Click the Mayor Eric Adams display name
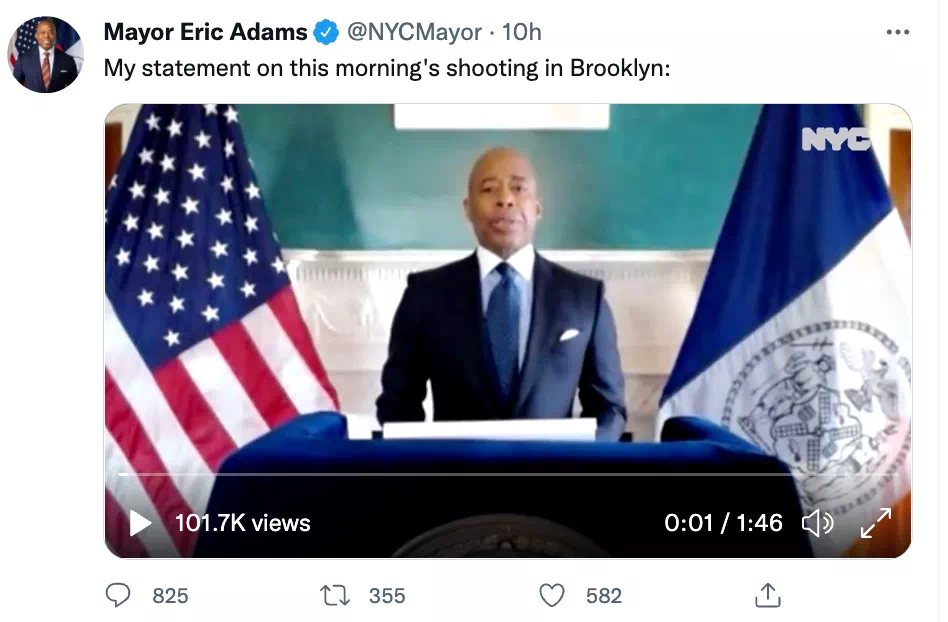Viewport: 948px width, 622px height. click(x=206, y=32)
